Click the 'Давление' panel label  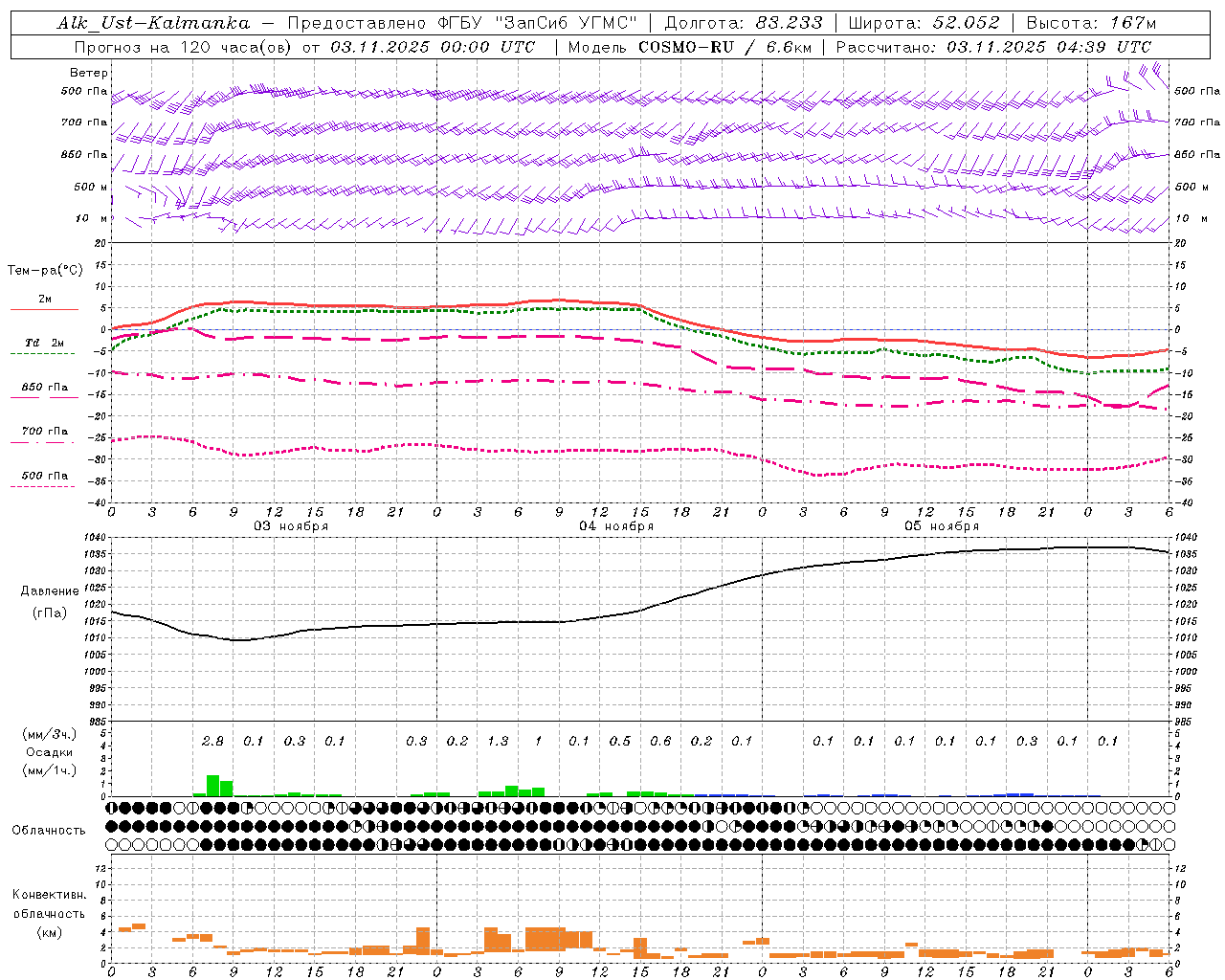click(50, 591)
